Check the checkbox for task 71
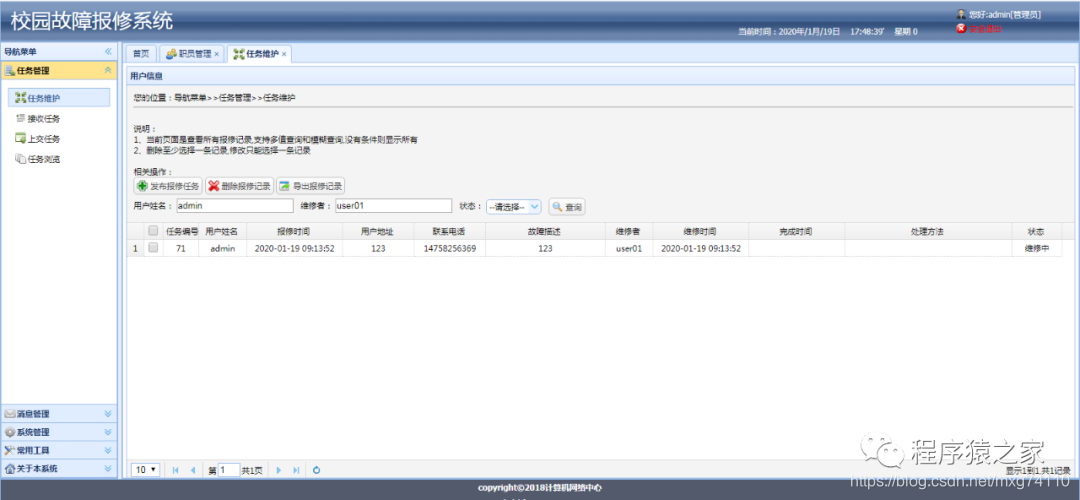 [x=154, y=248]
